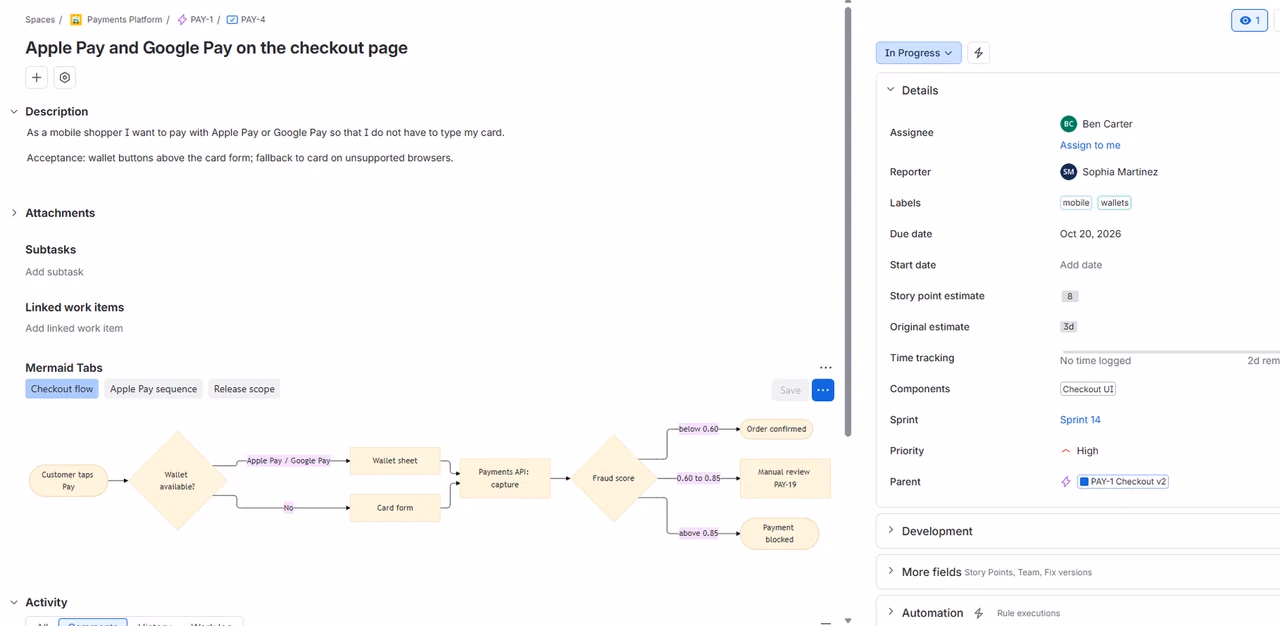Click the Order confirmed diagram node

pyautogui.click(x=776, y=429)
